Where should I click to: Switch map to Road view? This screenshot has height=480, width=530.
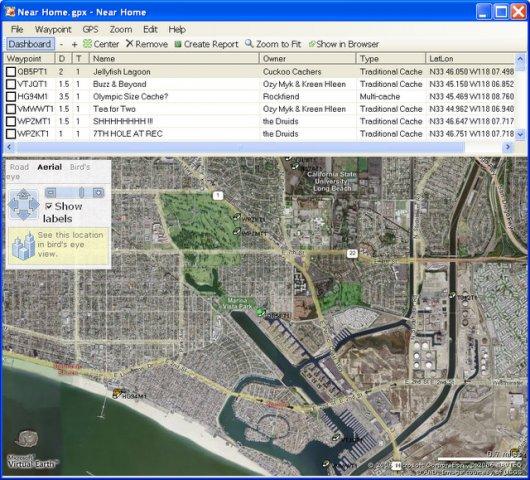pyautogui.click(x=19, y=167)
